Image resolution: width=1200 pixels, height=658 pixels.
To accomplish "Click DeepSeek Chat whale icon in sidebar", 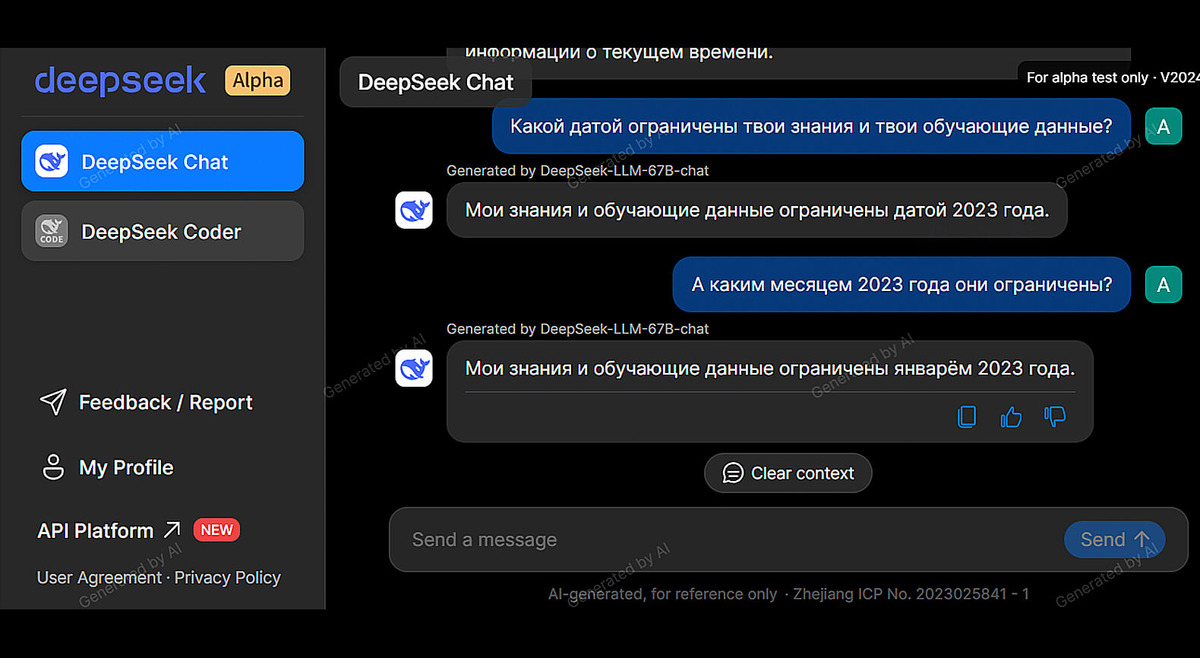I will tap(51, 161).
